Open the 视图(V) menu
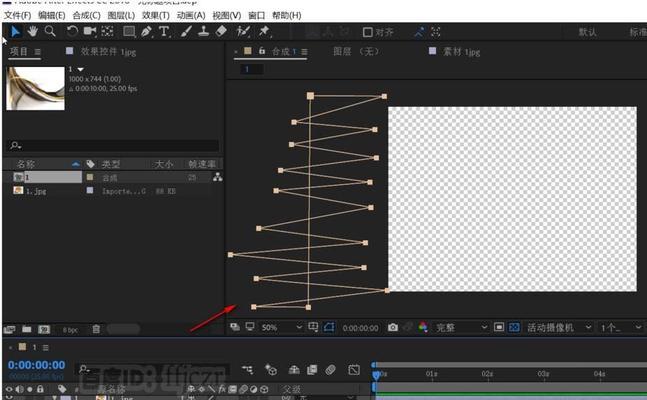The width and height of the screenshot is (647, 400). coord(227,16)
